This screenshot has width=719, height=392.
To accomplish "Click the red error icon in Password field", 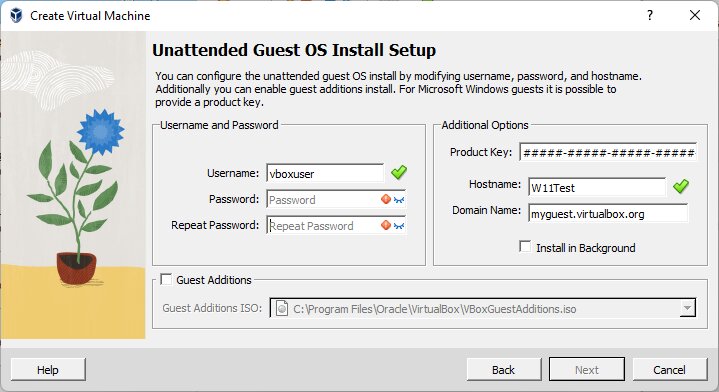I will click(386, 199).
